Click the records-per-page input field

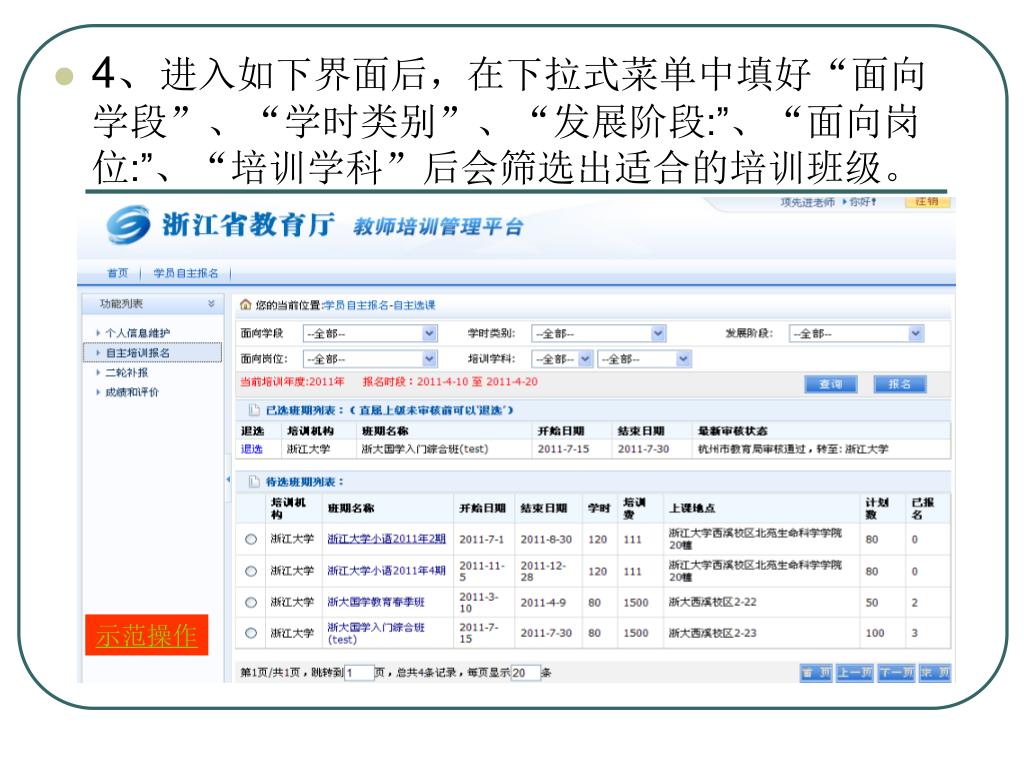pyautogui.click(x=526, y=673)
